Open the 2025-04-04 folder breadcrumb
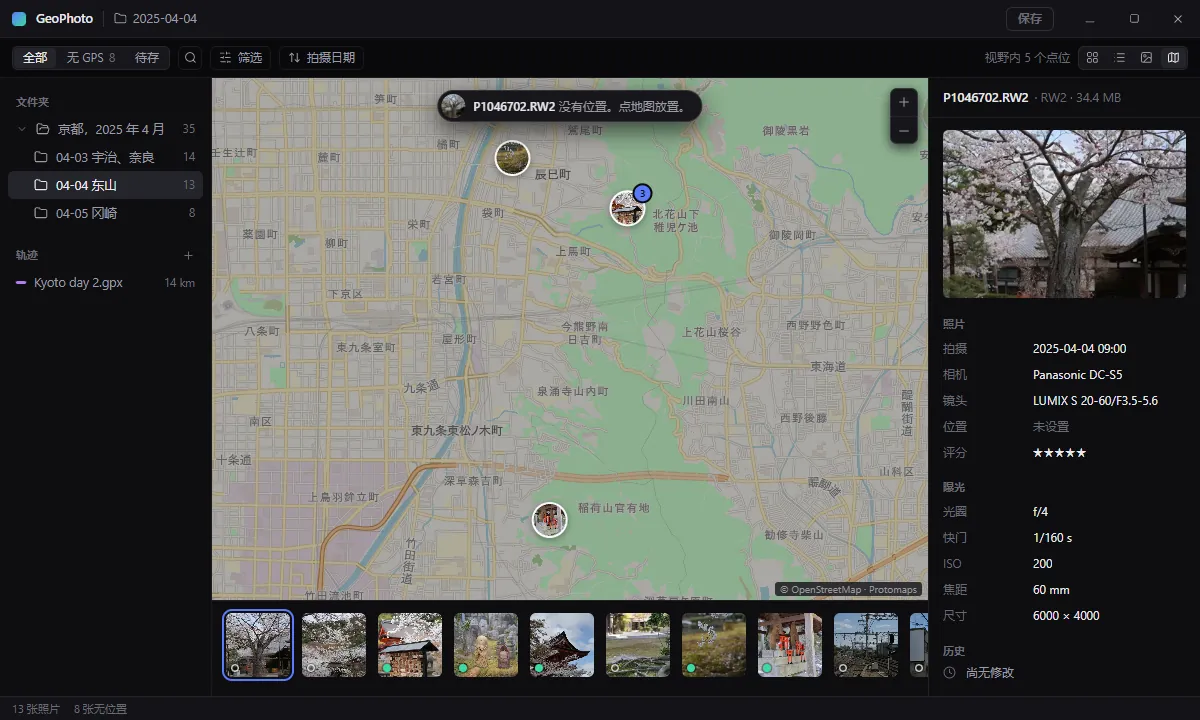The height and width of the screenshot is (720, 1200). pos(155,19)
